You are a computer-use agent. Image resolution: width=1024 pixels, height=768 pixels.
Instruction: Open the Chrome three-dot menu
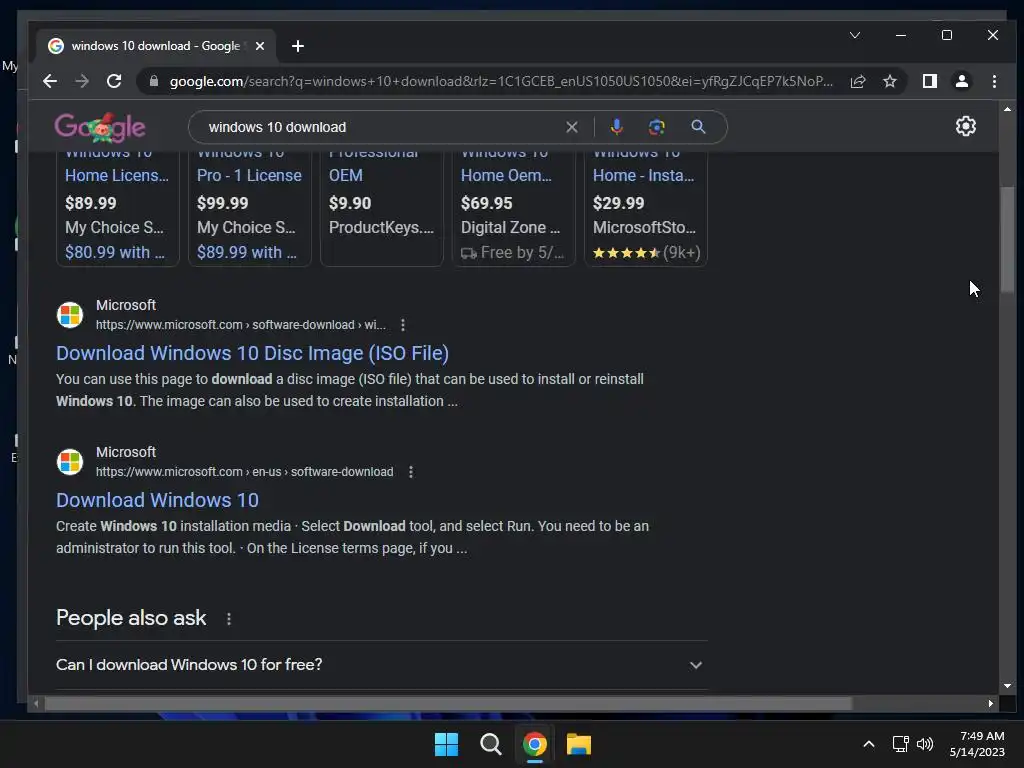tap(994, 81)
